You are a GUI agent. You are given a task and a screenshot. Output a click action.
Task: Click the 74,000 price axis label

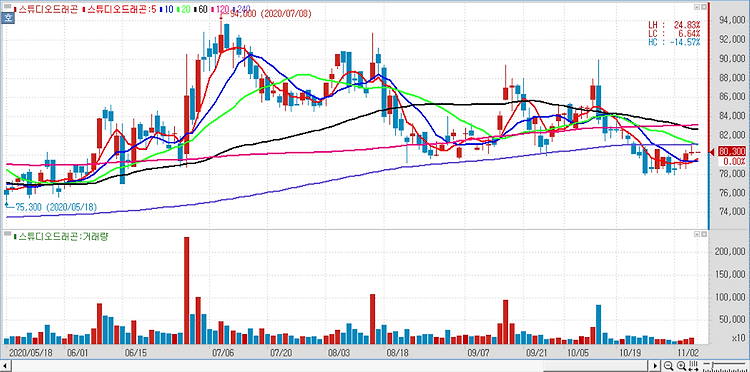[732, 212]
